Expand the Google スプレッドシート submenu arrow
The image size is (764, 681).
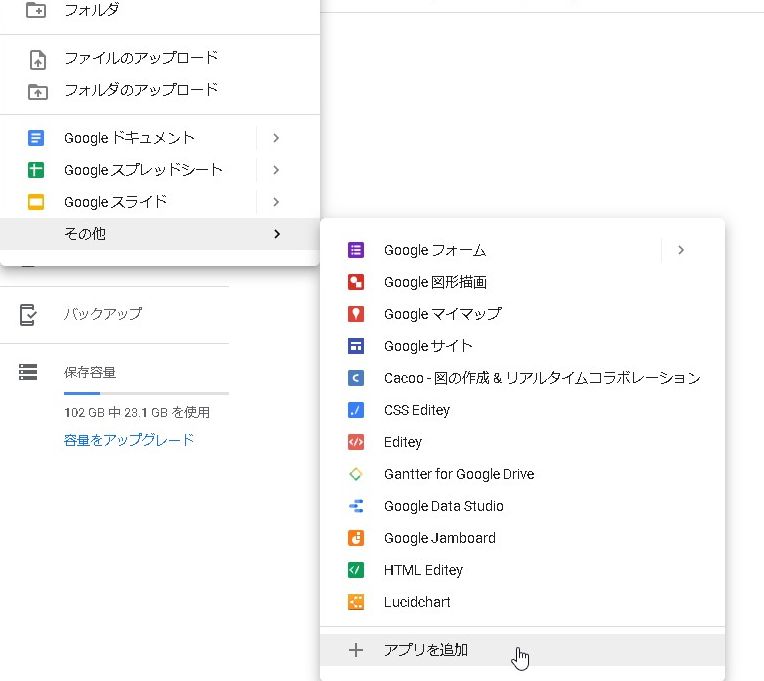pos(276,170)
